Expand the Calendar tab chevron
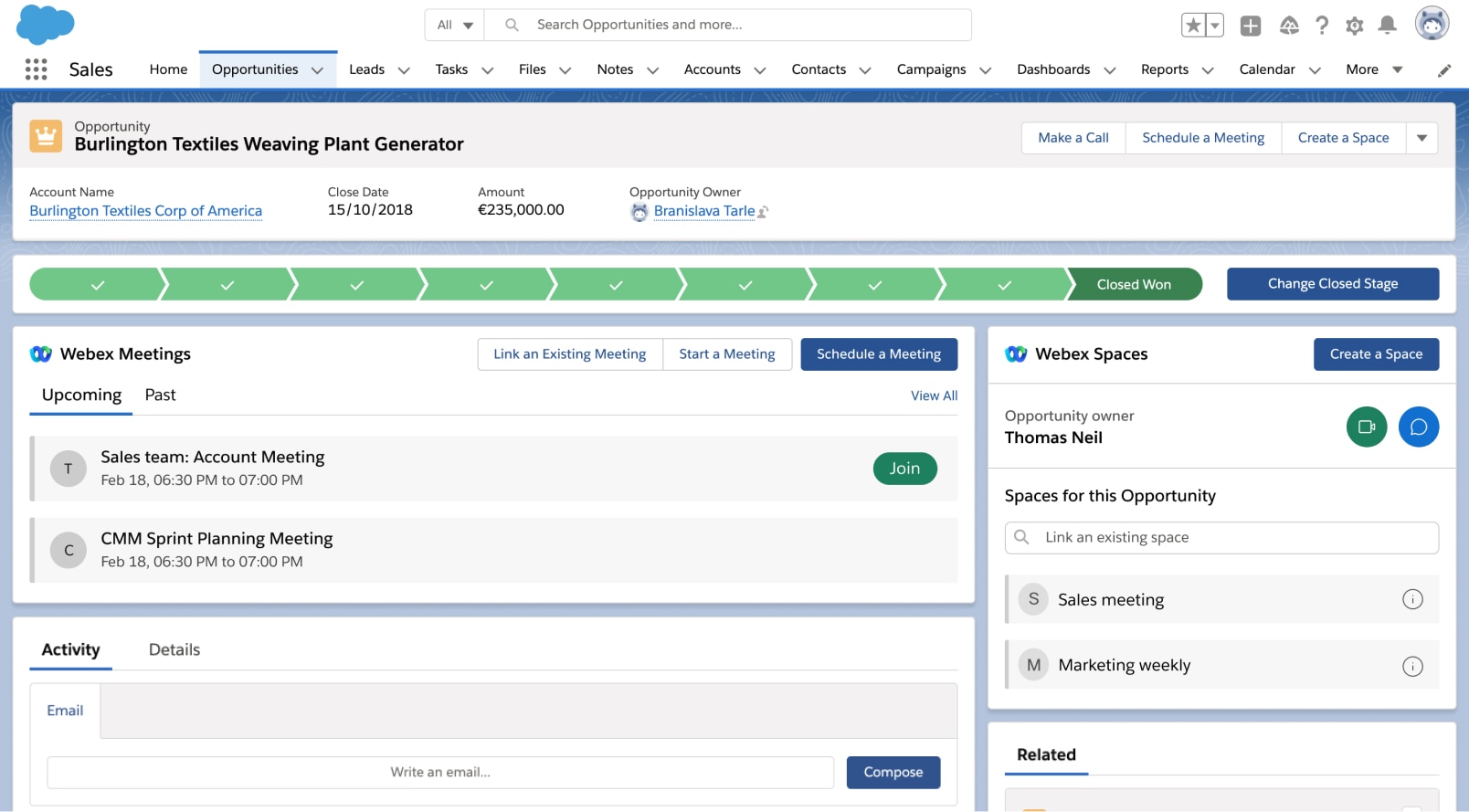Image resolution: width=1469 pixels, height=812 pixels. pos(1314,70)
